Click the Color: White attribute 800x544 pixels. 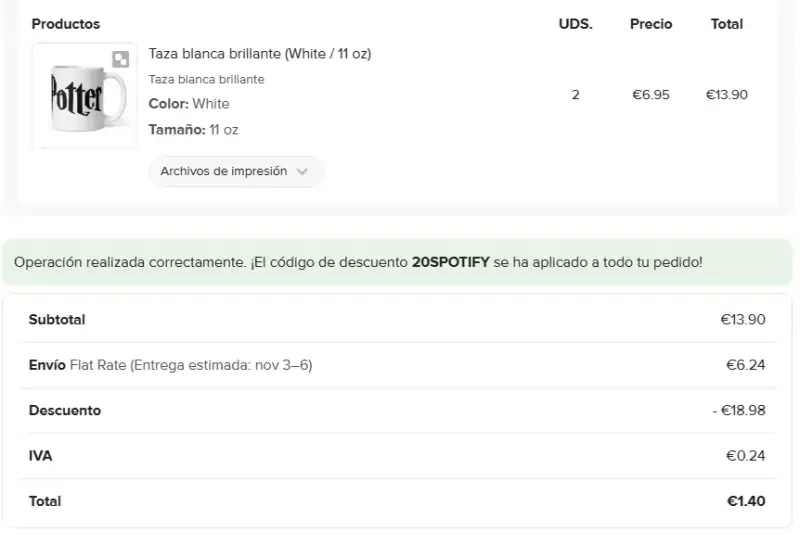click(x=189, y=104)
